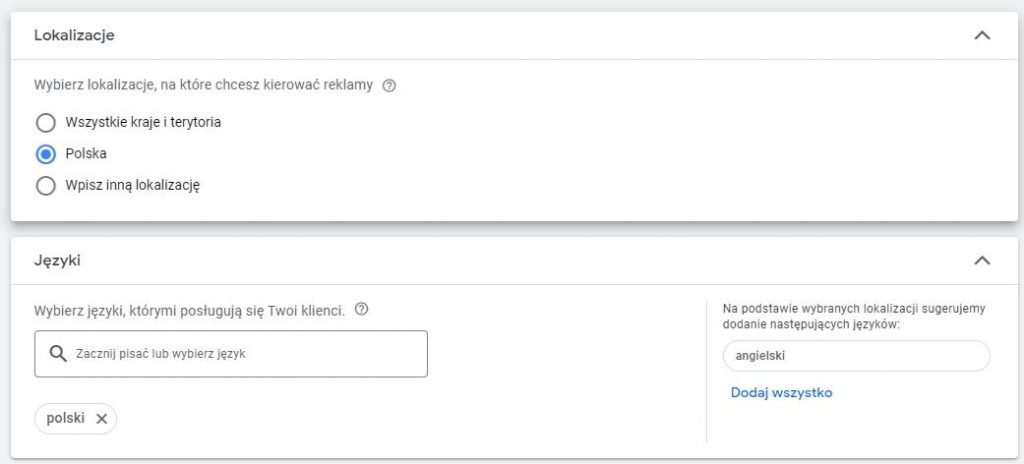Screen dimensions: 1024x464
Task: Click the suggested languages description text
Action: tap(853, 316)
